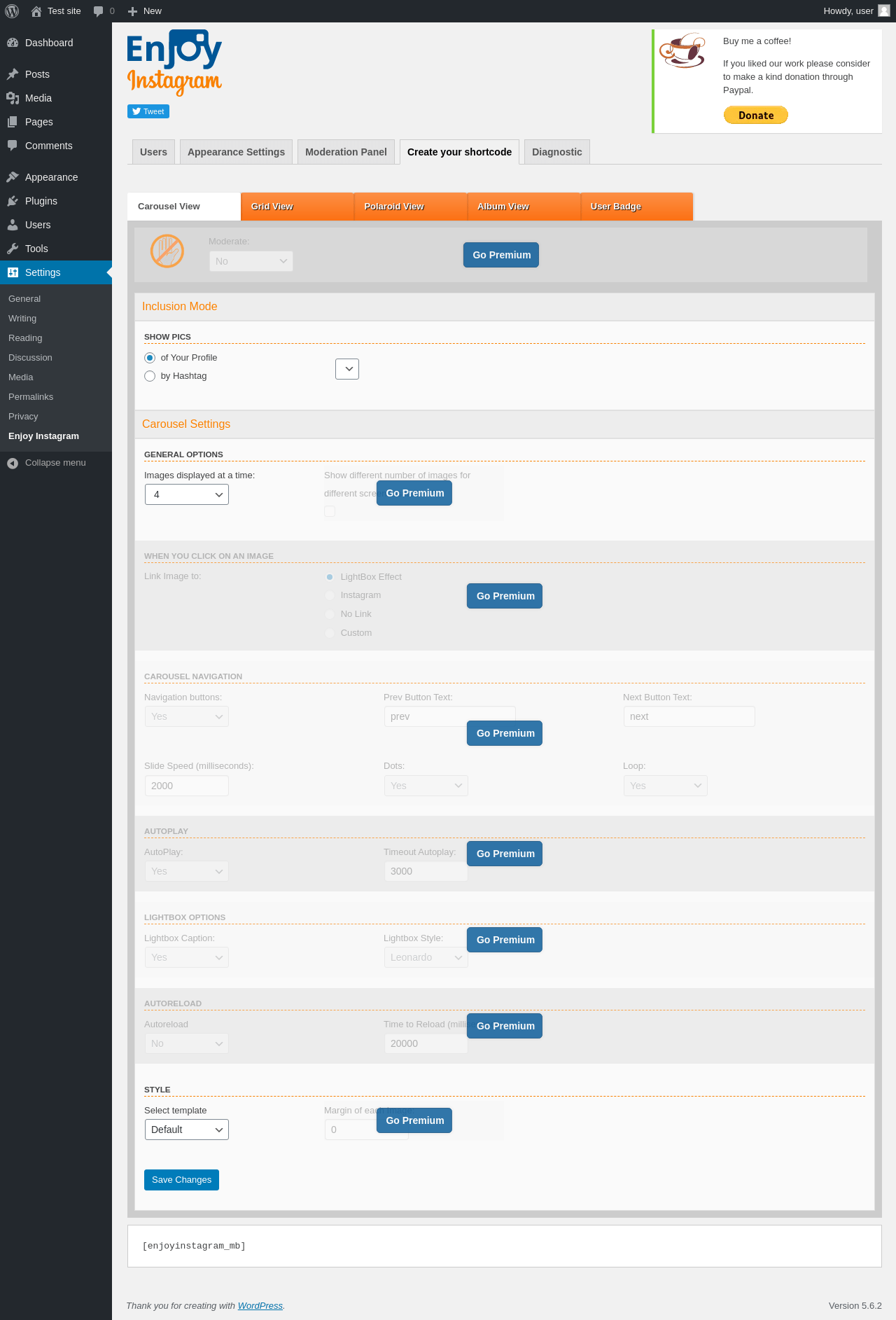Image resolution: width=896 pixels, height=1320 pixels.
Task: Click the Settings sliders icon
Action: (x=13, y=272)
